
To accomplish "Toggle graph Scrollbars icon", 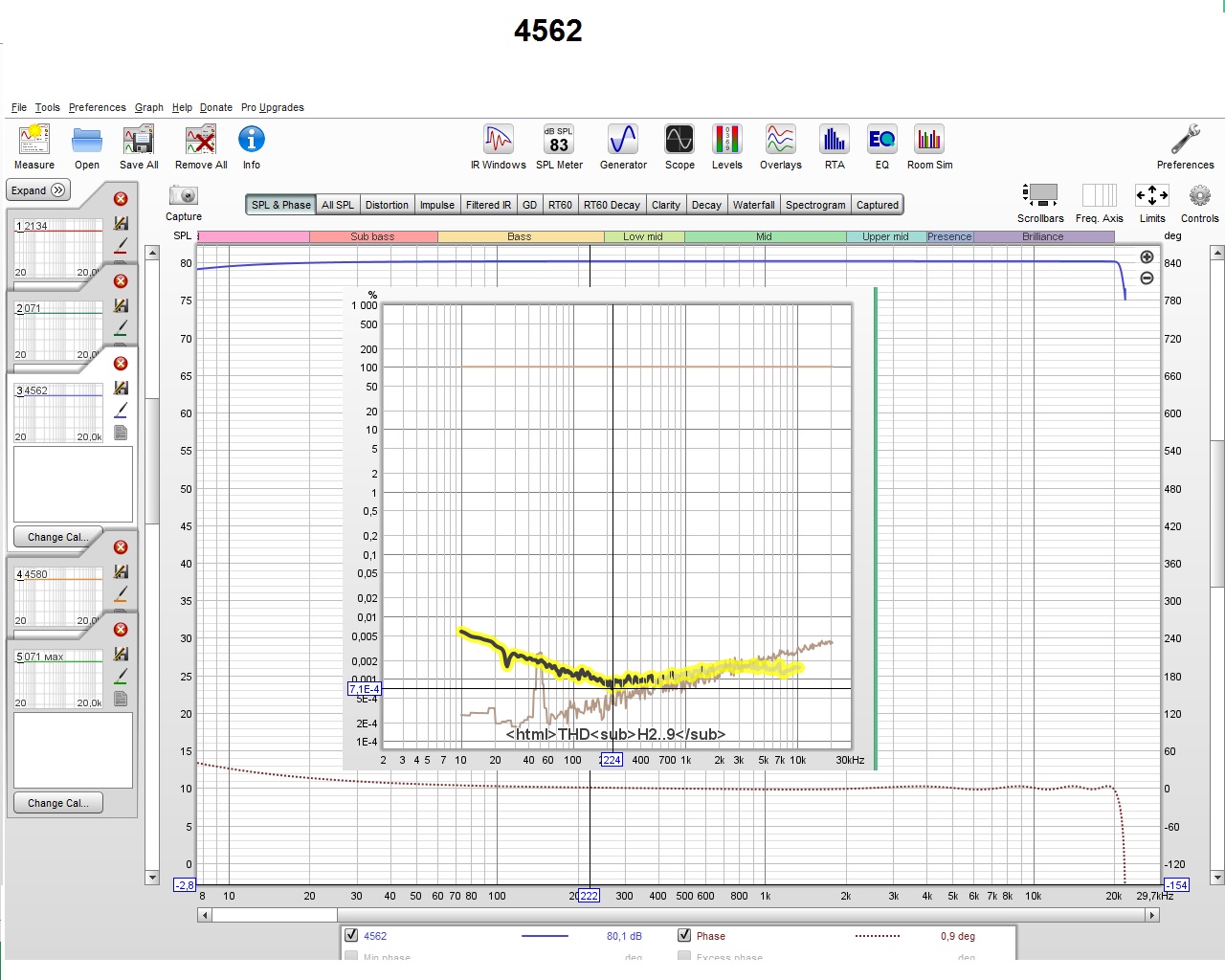I will (x=1040, y=195).
